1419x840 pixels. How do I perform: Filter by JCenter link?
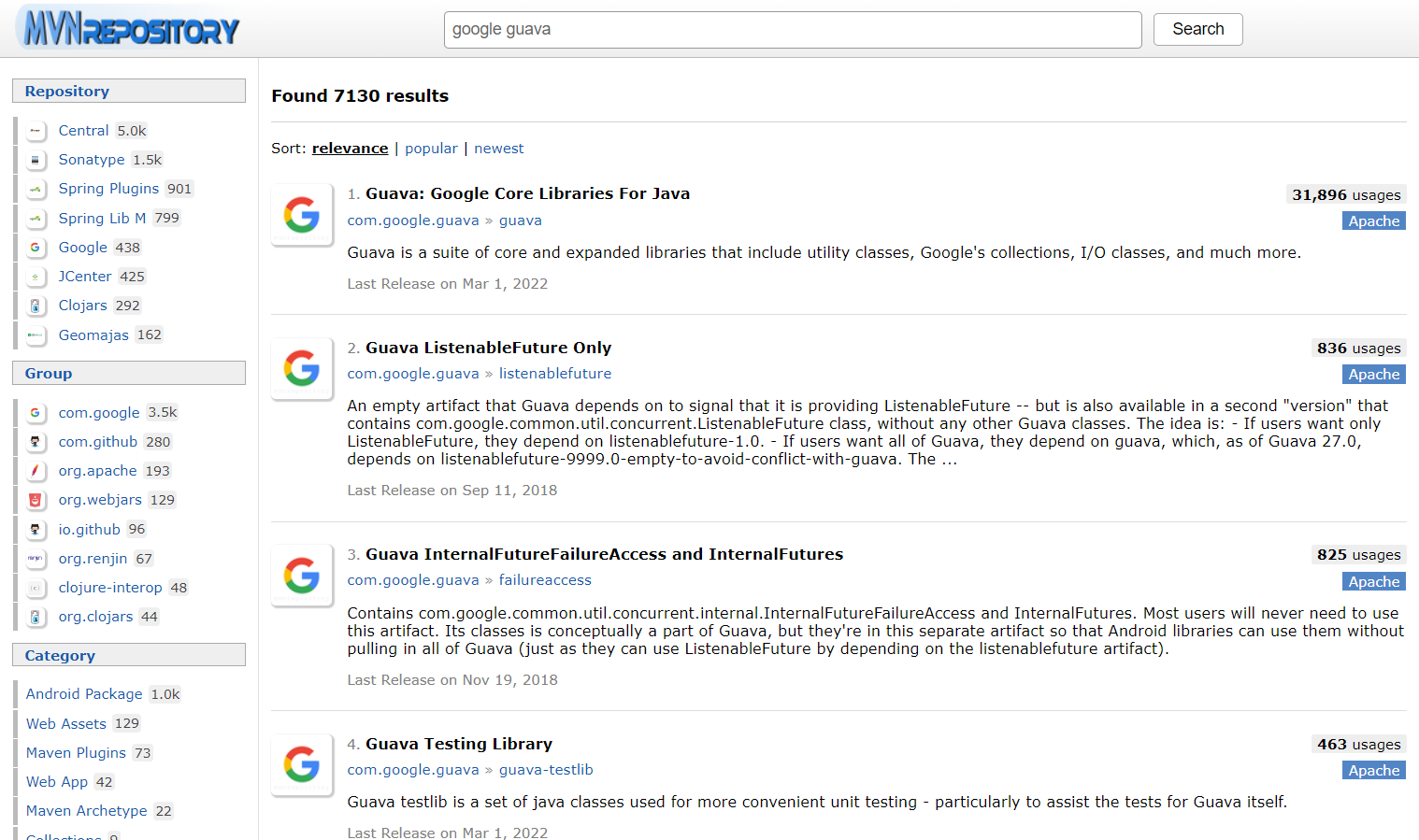coord(85,277)
